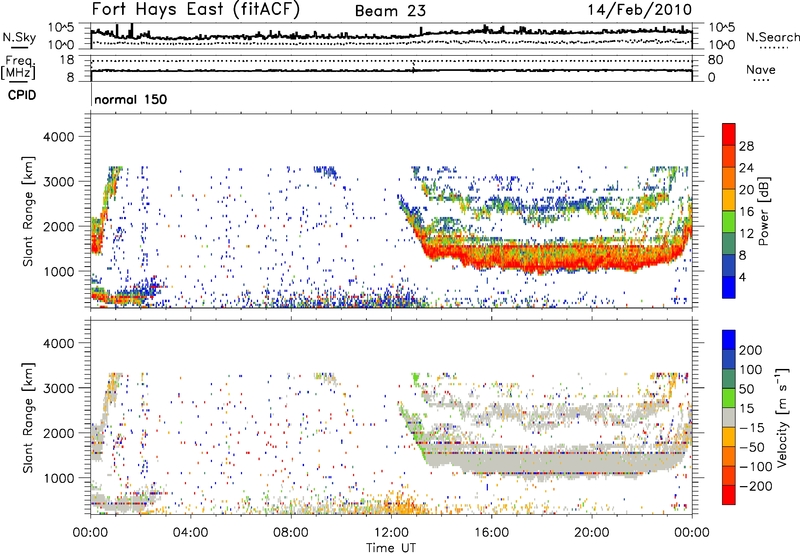Click the 'Time UT' axis label

coord(390,547)
